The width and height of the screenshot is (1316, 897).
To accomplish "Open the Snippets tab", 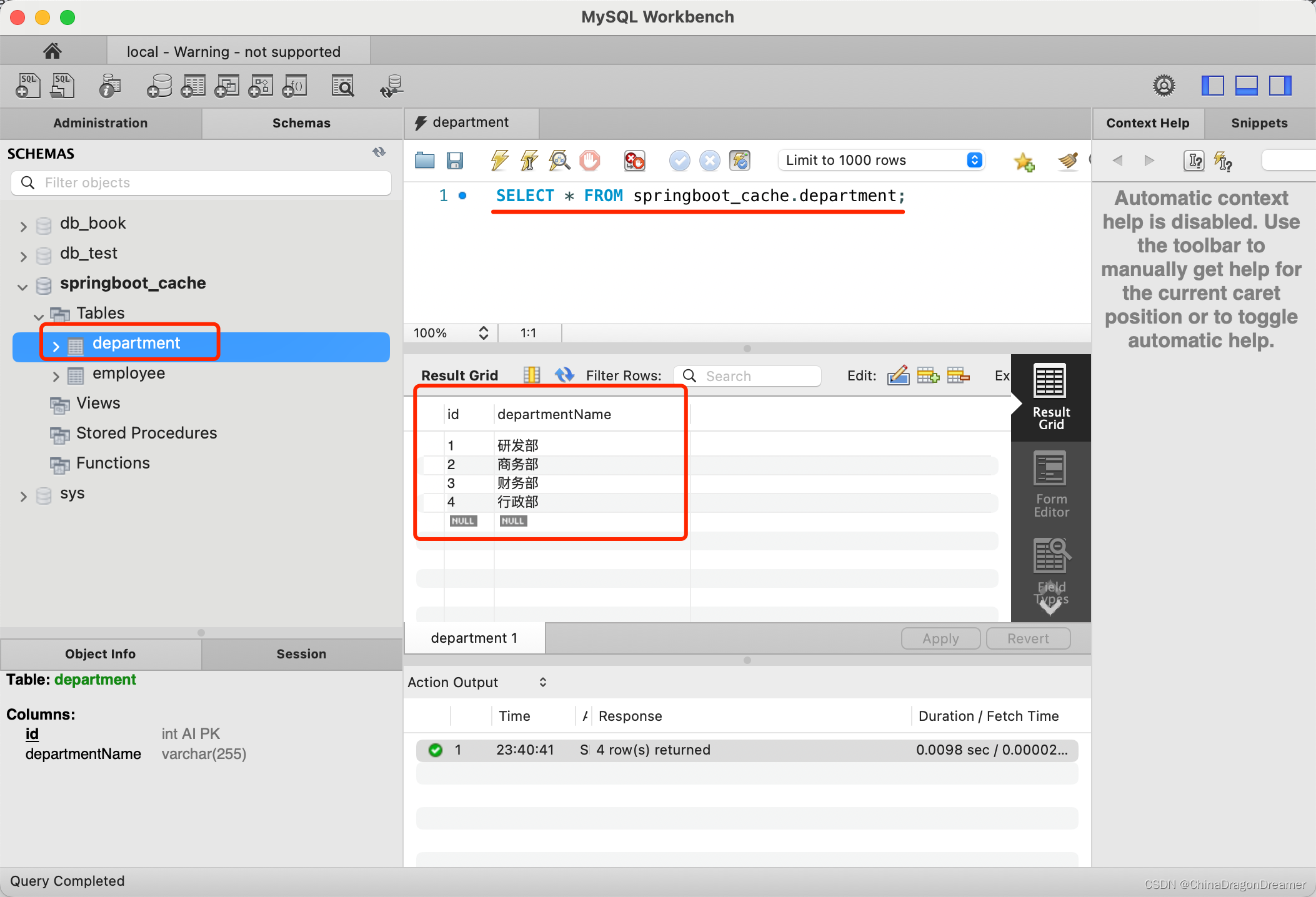I will point(1259,123).
